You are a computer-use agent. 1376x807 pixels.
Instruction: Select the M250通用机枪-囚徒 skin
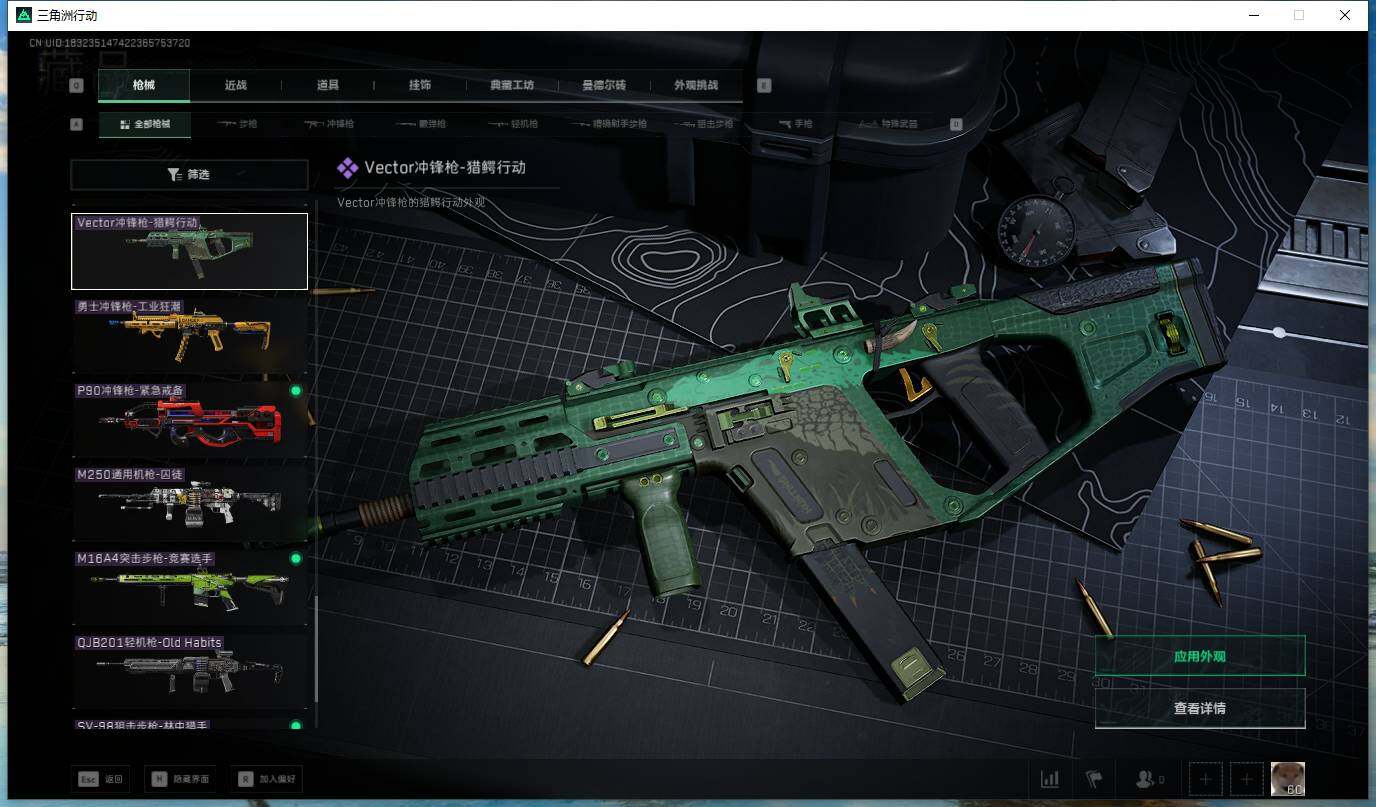189,503
